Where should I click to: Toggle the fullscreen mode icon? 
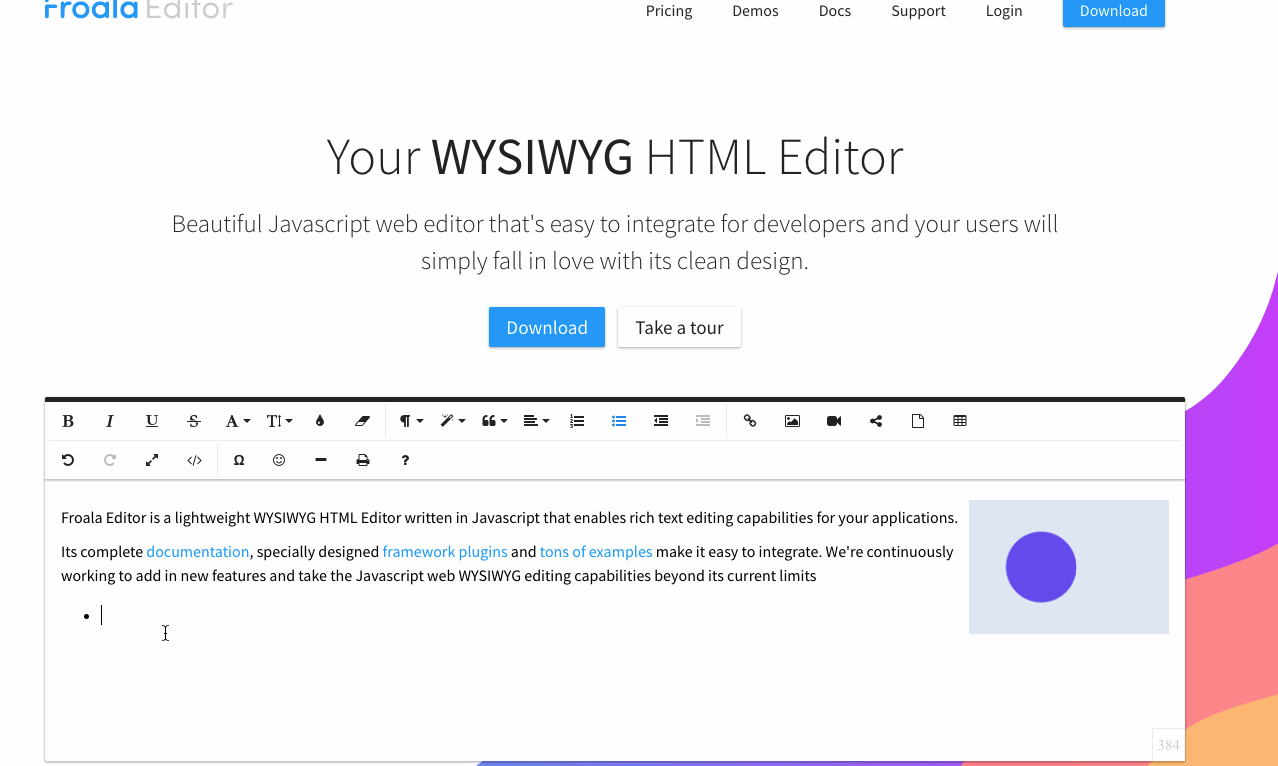(x=152, y=460)
